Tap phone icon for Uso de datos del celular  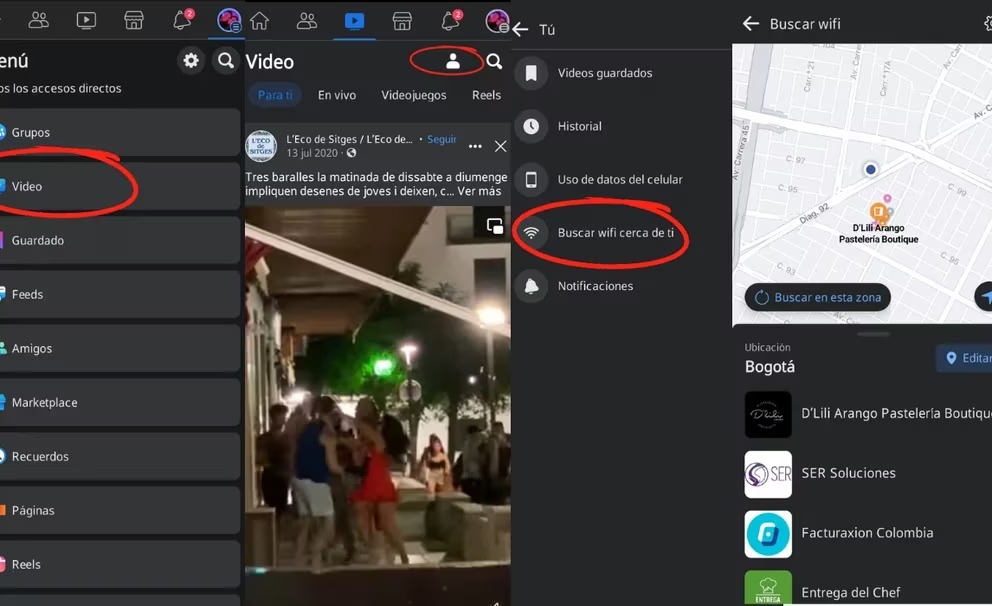pyautogui.click(x=531, y=180)
